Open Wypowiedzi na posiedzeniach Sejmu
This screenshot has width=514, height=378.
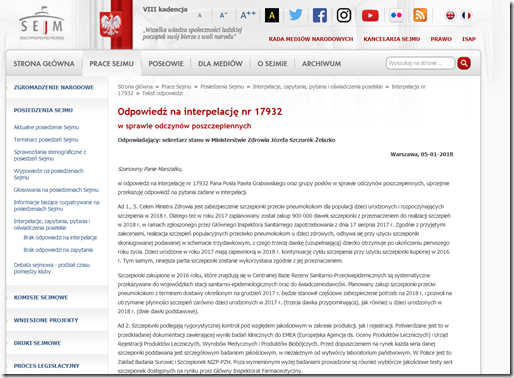point(49,174)
